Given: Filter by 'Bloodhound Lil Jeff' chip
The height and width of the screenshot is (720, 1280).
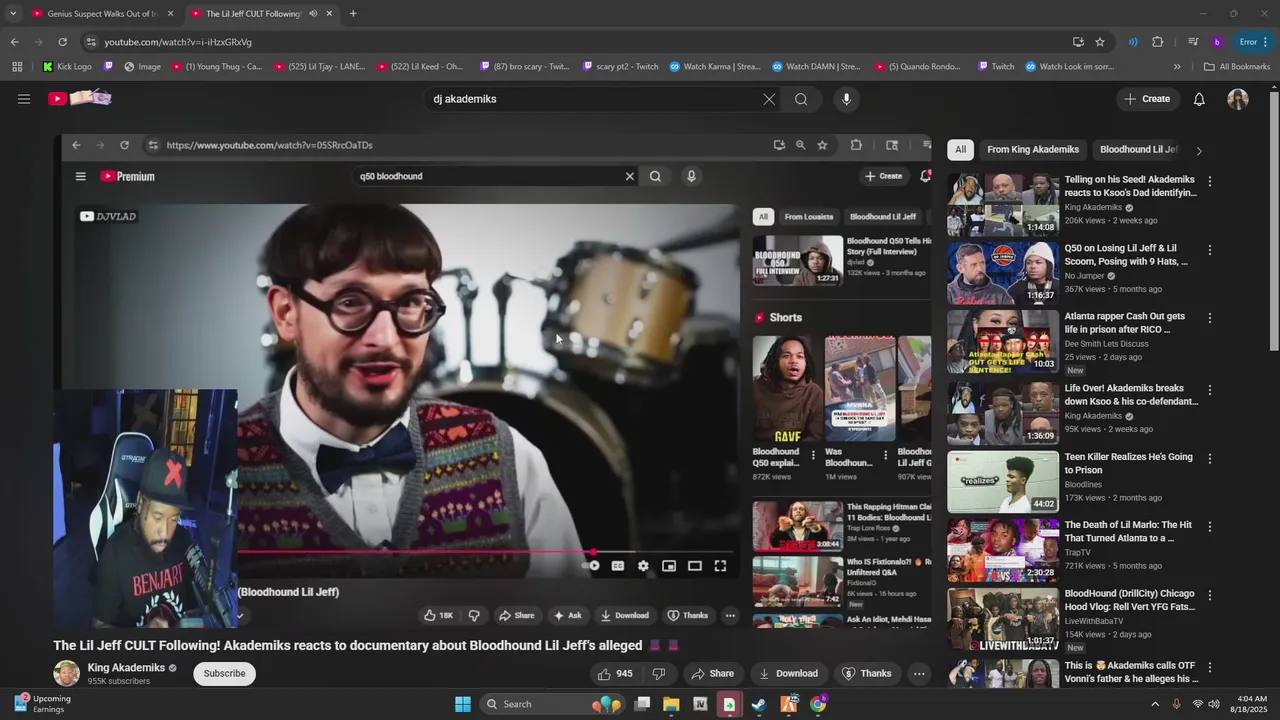Looking at the screenshot, I should pyautogui.click(x=1138, y=150).
